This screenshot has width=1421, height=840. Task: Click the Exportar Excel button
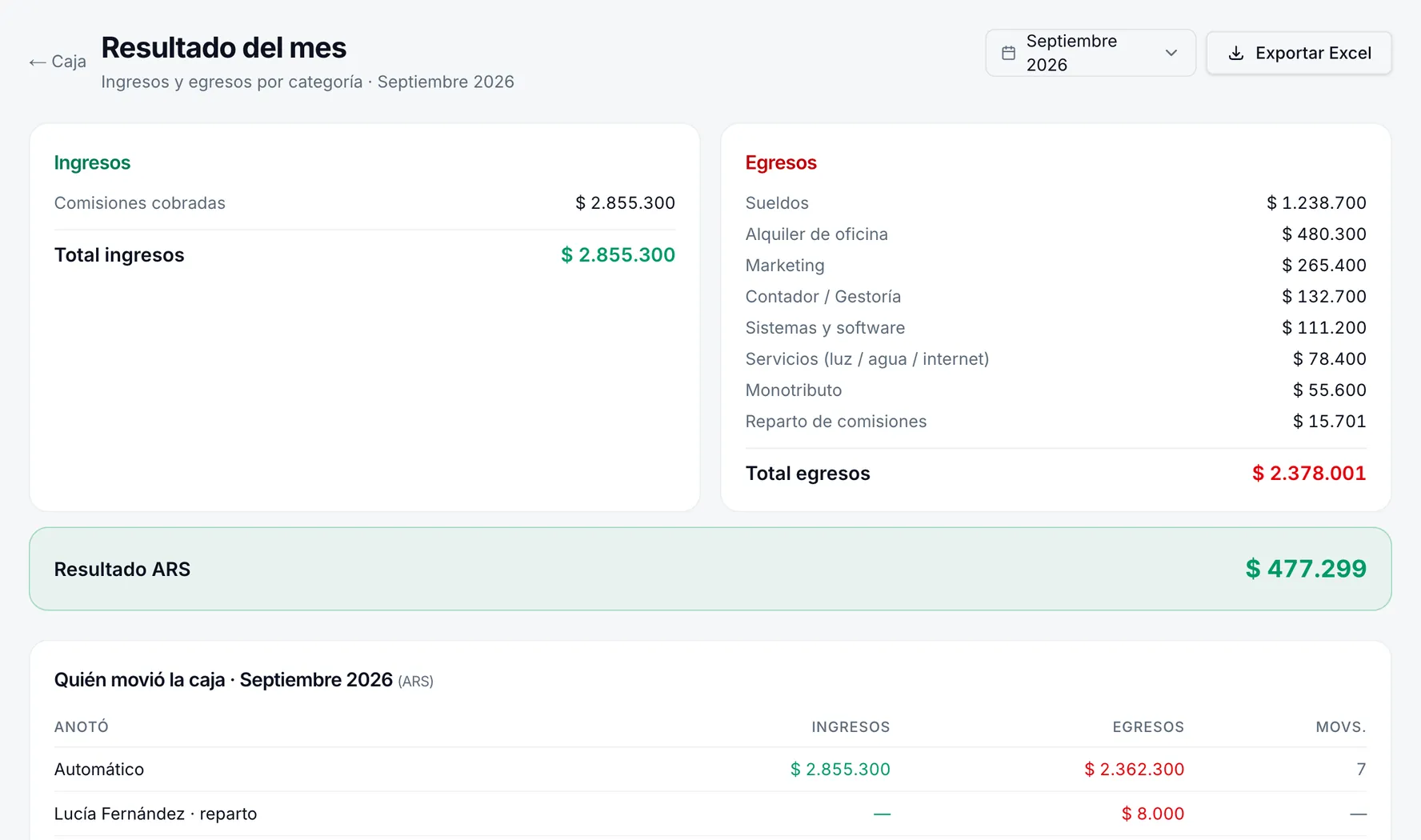(x=1299, y=53)
